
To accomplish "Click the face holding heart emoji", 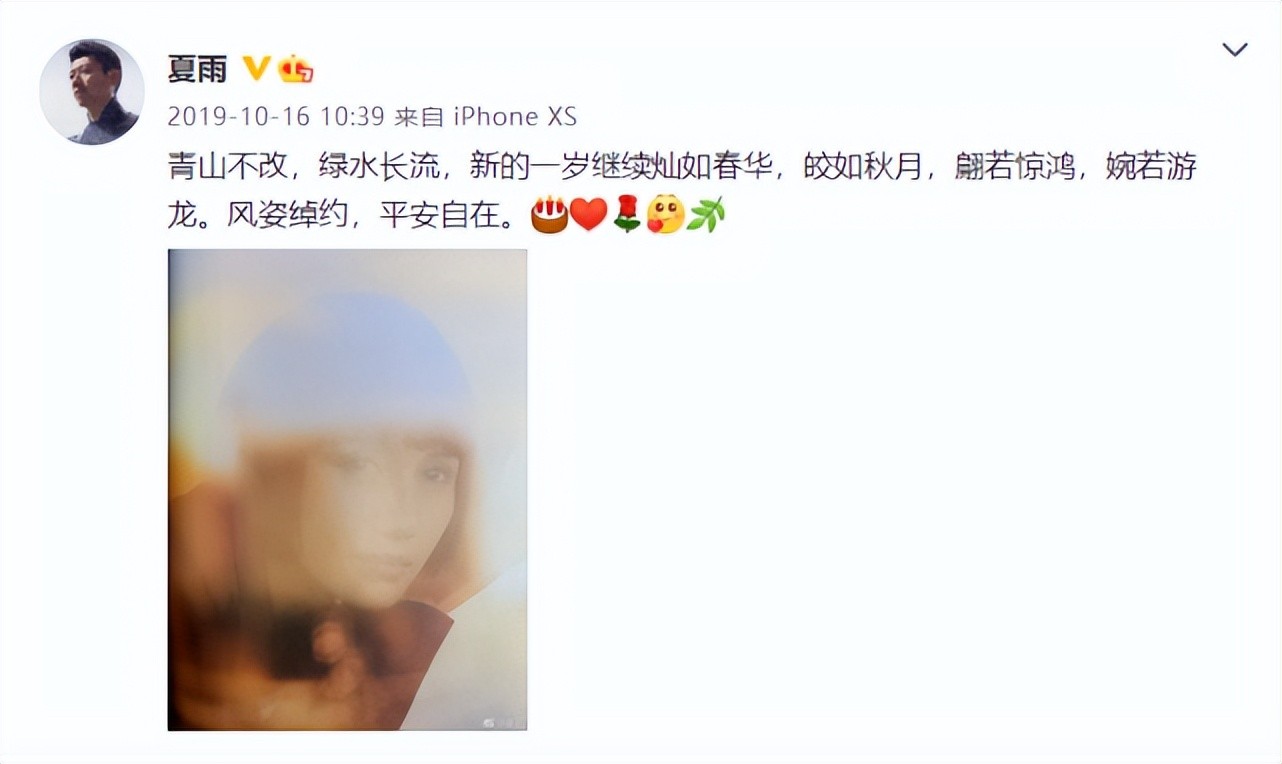I will coord(665,215).
